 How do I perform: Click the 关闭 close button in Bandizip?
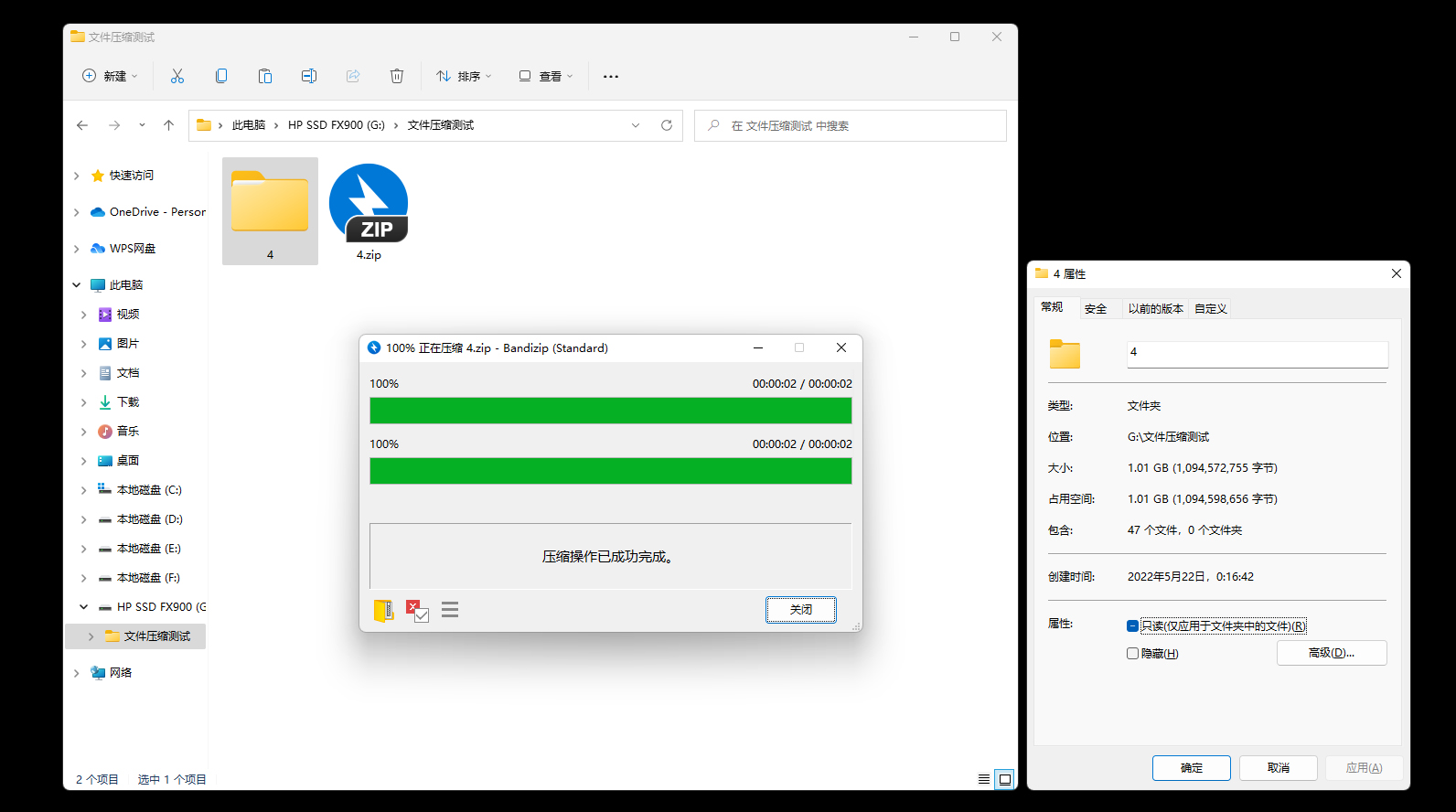click(801, 610)
